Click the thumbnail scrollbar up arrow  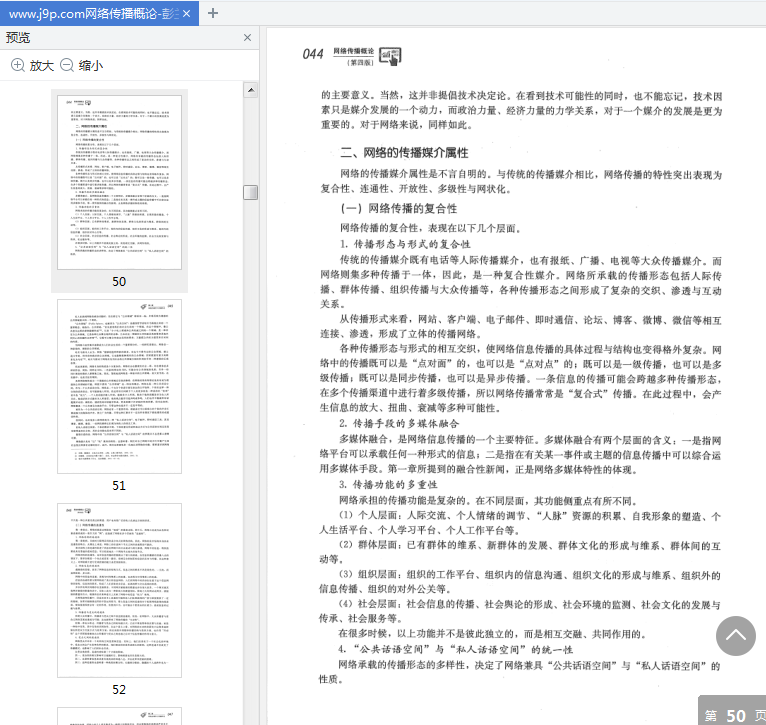pos(251,90)
